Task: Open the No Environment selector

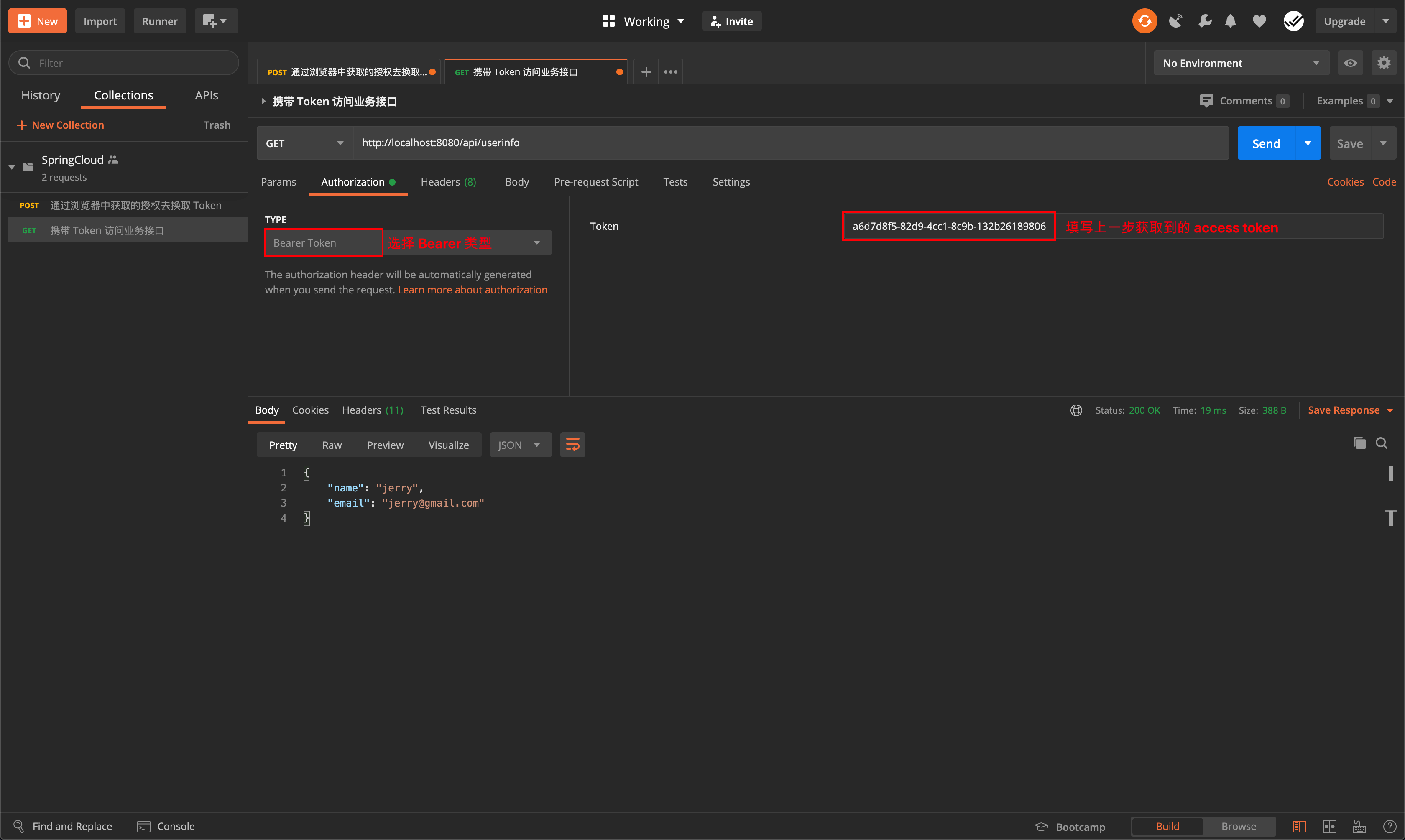Action: tap(1242, 63)
